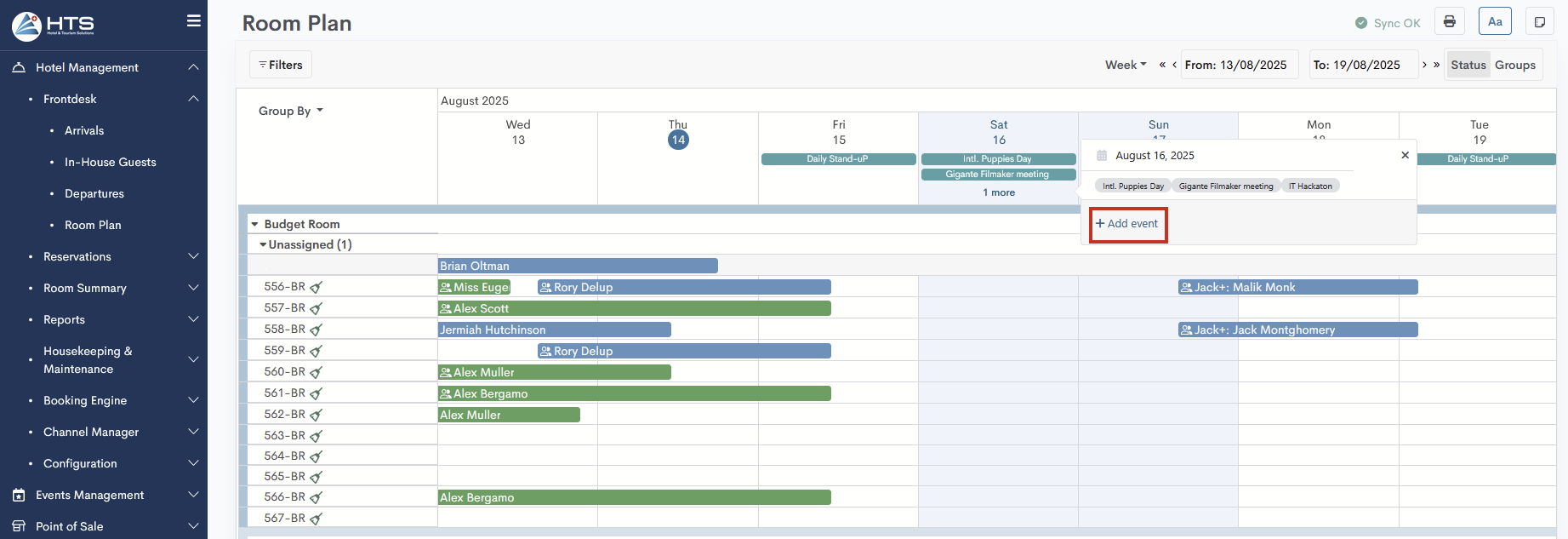Open Departures from sidebar menu
1568x539 pixels.
click(x=94, y=193)
